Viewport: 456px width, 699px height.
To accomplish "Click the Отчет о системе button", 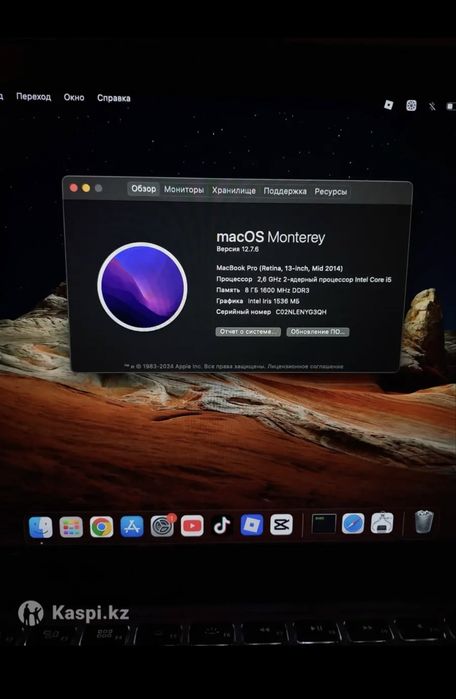I will coord(248,332).
